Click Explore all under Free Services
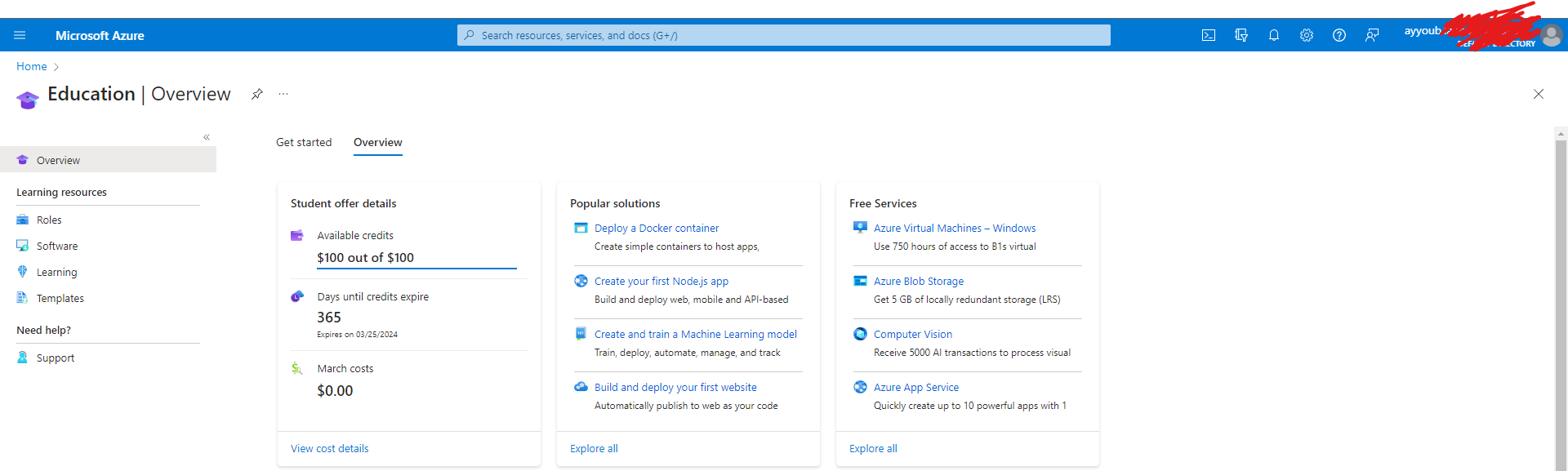The width and height of the screenshot is (1568, 471). [873, 448]
